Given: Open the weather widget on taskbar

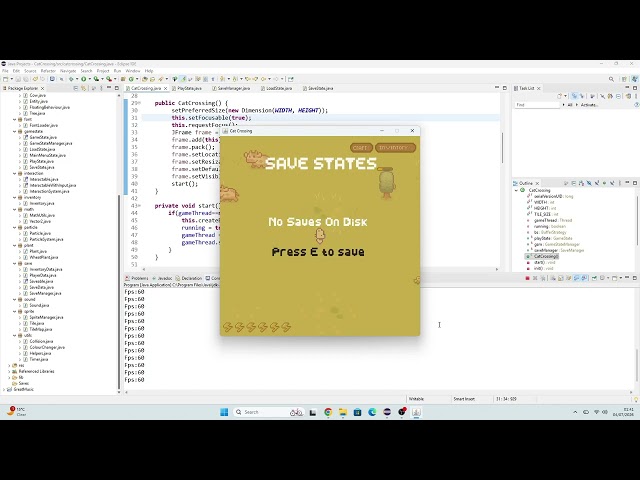Looking at the screenshot, I should coord(17,411).
